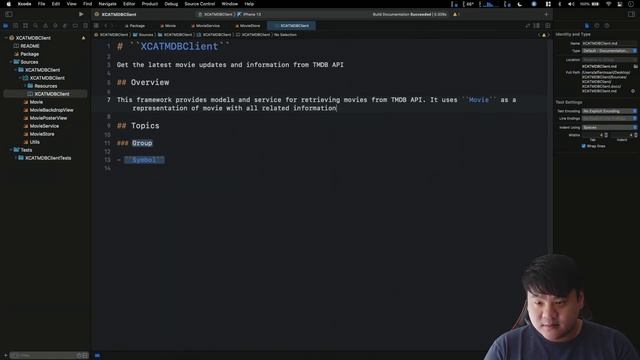The height and width of the screenshot is (360, 640).
Task: Open the Line Endings dropdown
Action: tap(609, 118)
